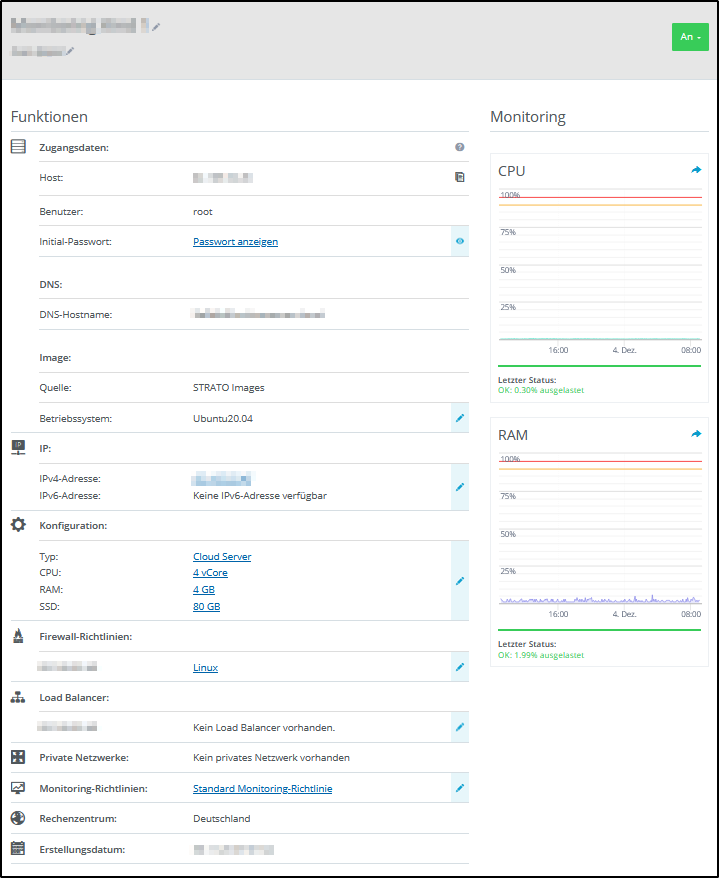Viewport: 719px width, 878px height.
Task: Toggle password visibility with the eye icon
Action: coord(460,241)
